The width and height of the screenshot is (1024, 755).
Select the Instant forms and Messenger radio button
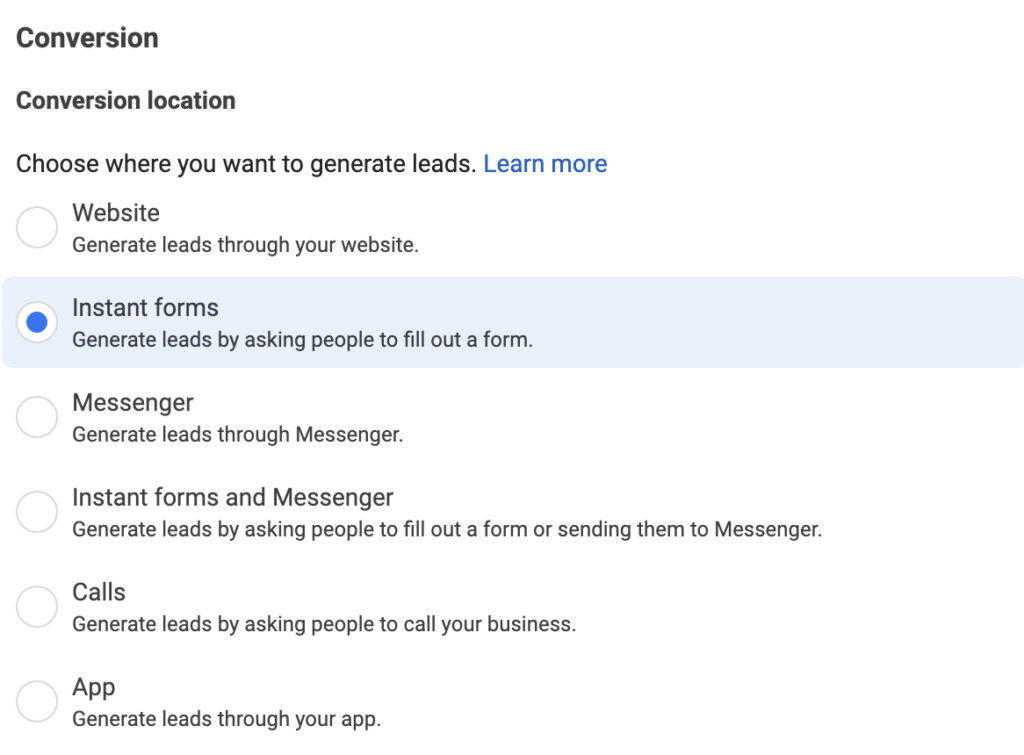[x=37, y=511]
